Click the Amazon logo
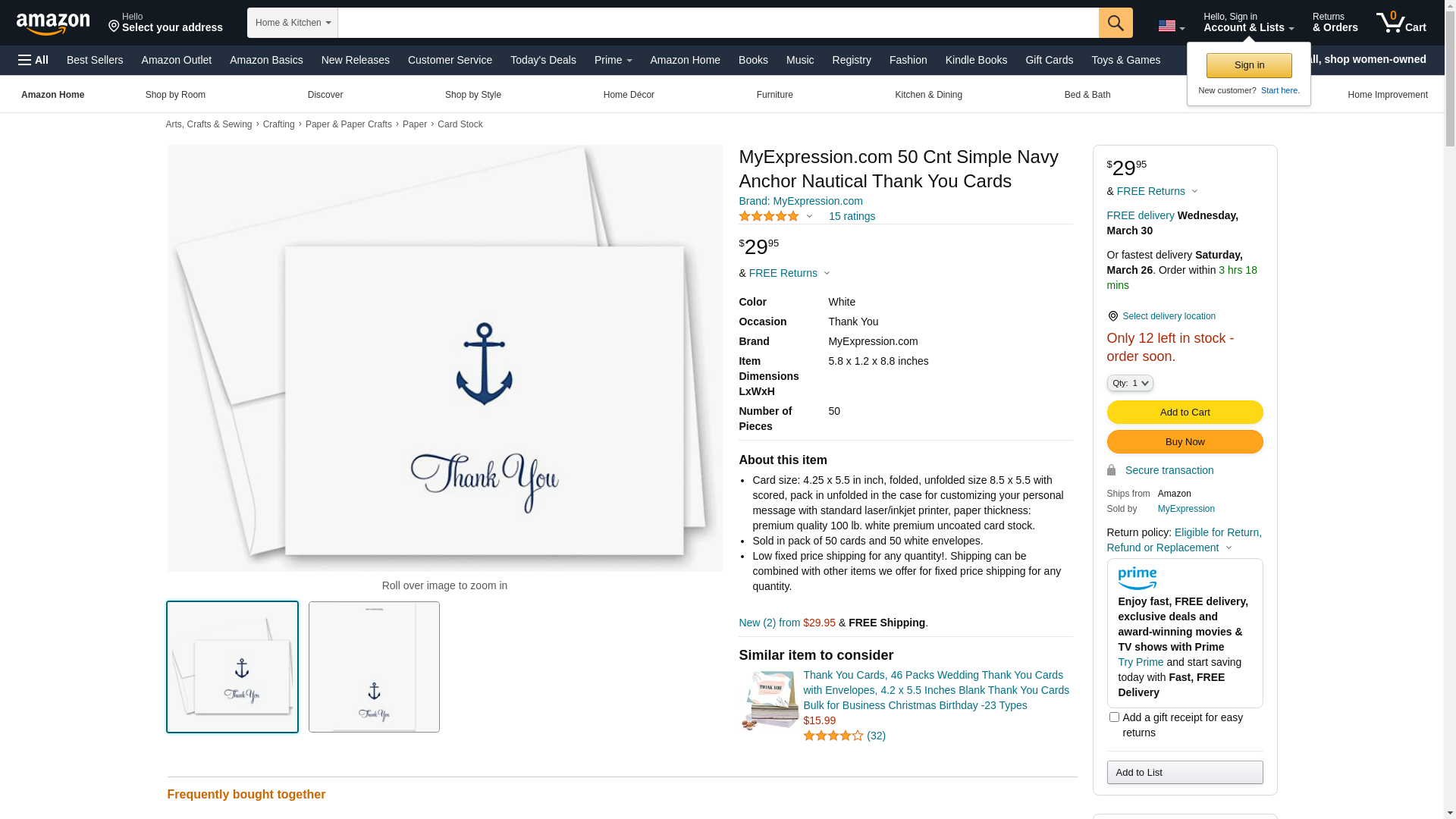 tap(53, 24)
